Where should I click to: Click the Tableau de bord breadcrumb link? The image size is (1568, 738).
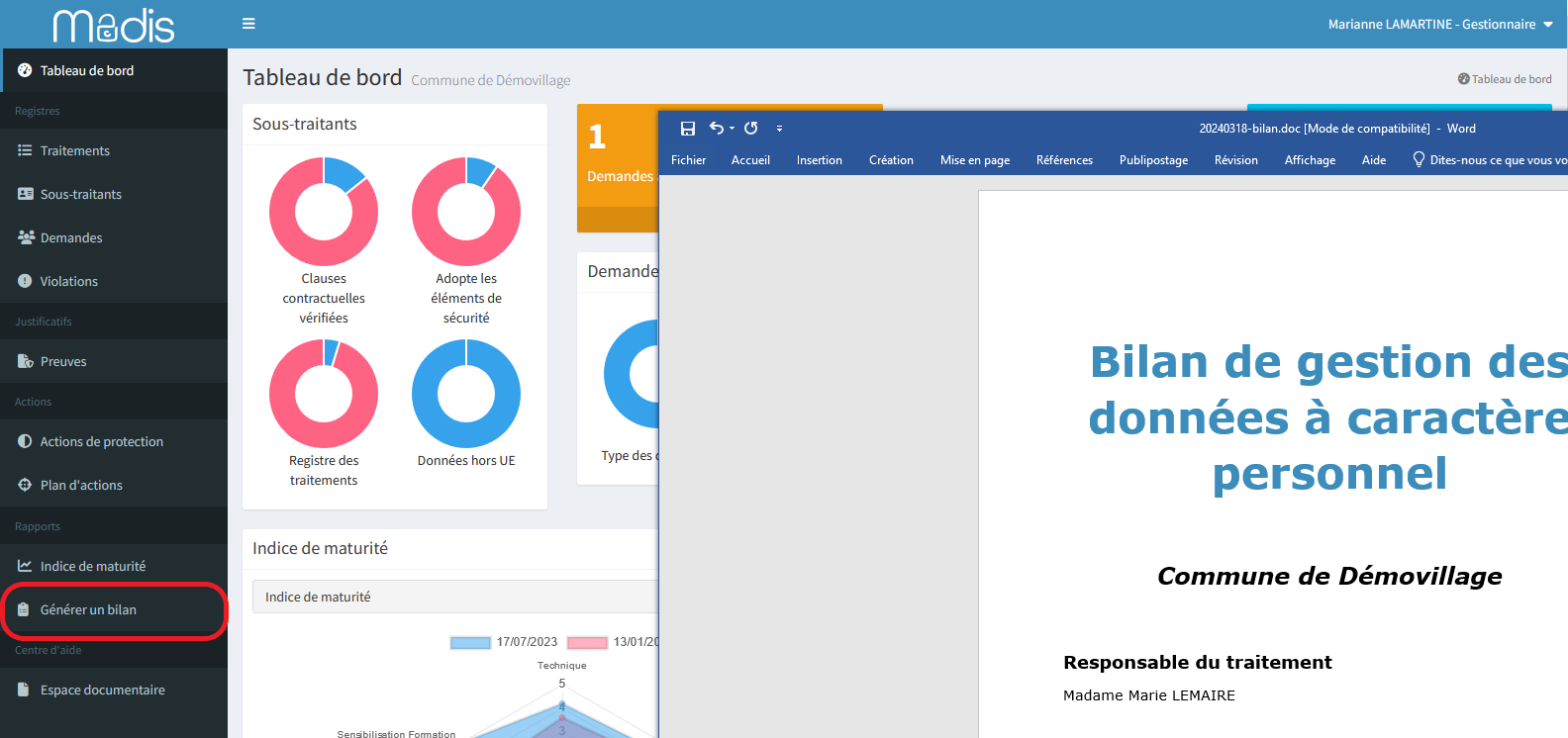[1511, 79]
